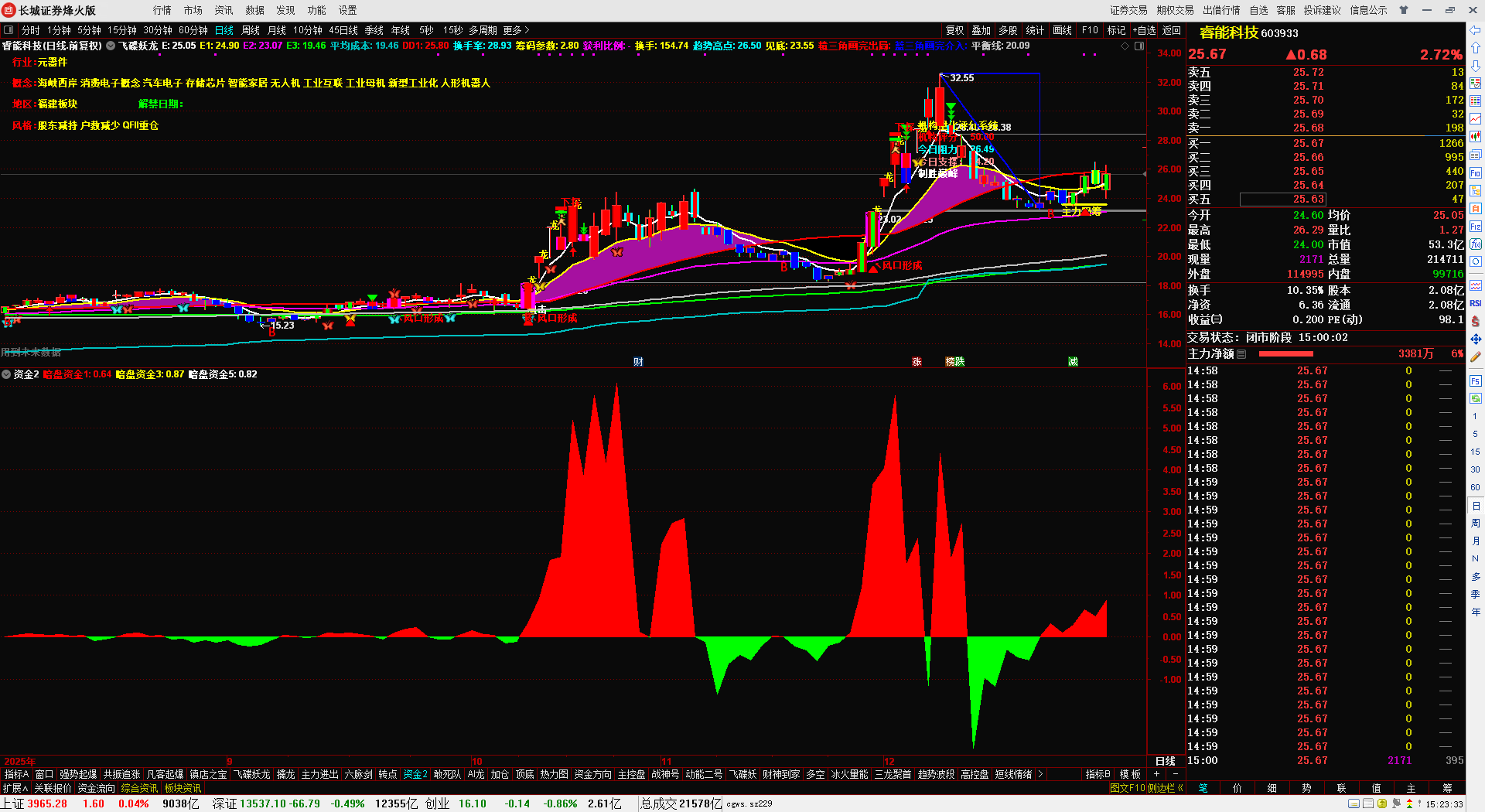Open the 板块资讯 link
The image size is (1485, 812).
tap(183, 788)
